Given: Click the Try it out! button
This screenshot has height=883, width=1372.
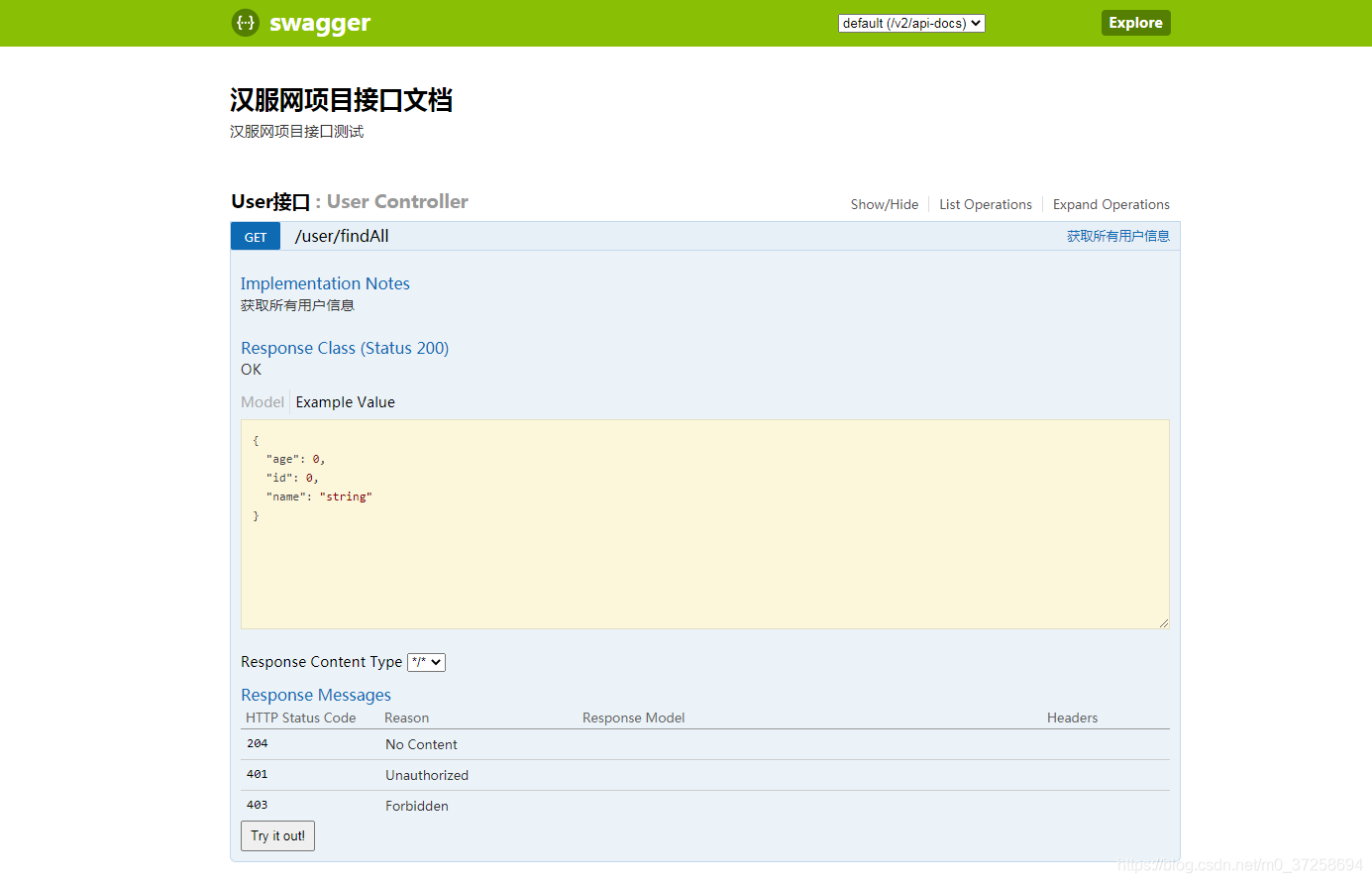Looking at the screenshot, I should tap(277, 835).
